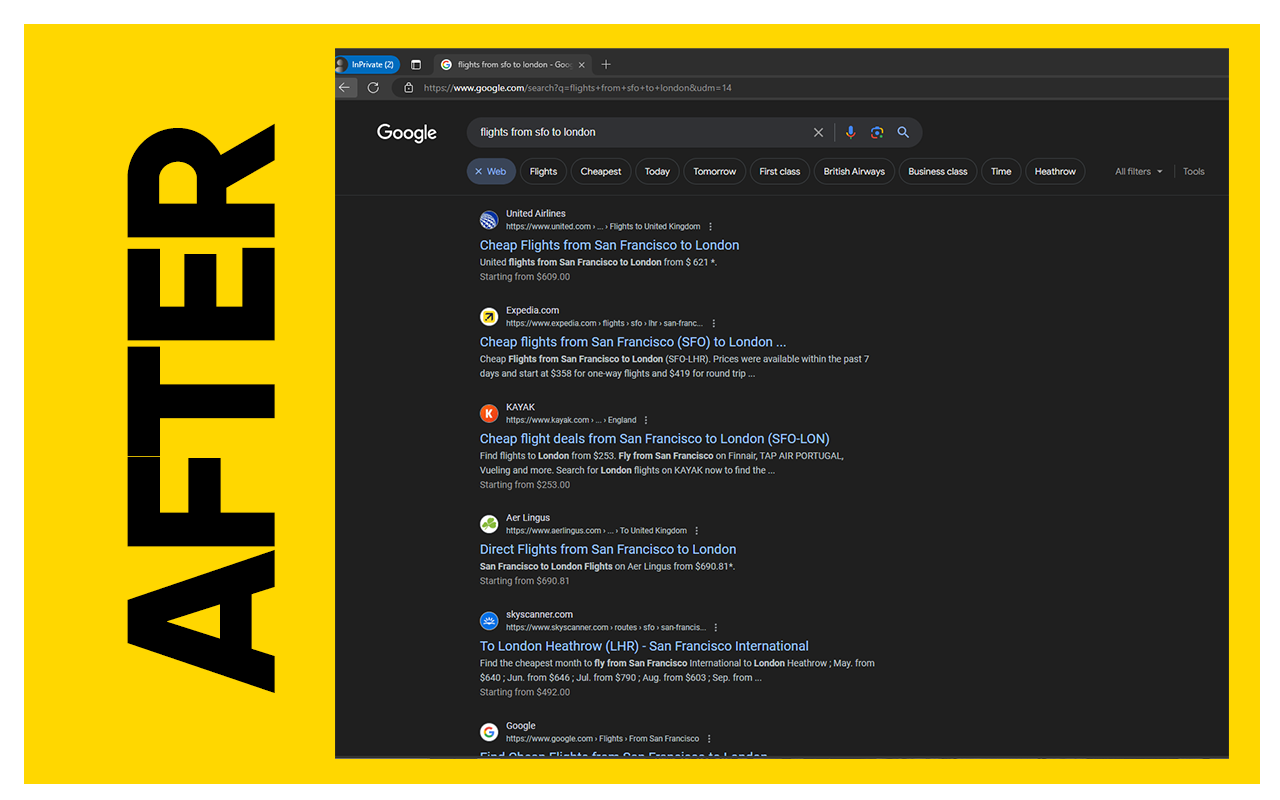Reload the page using refresh icon
Screen dimensions: 1280x800
[373, 88]
